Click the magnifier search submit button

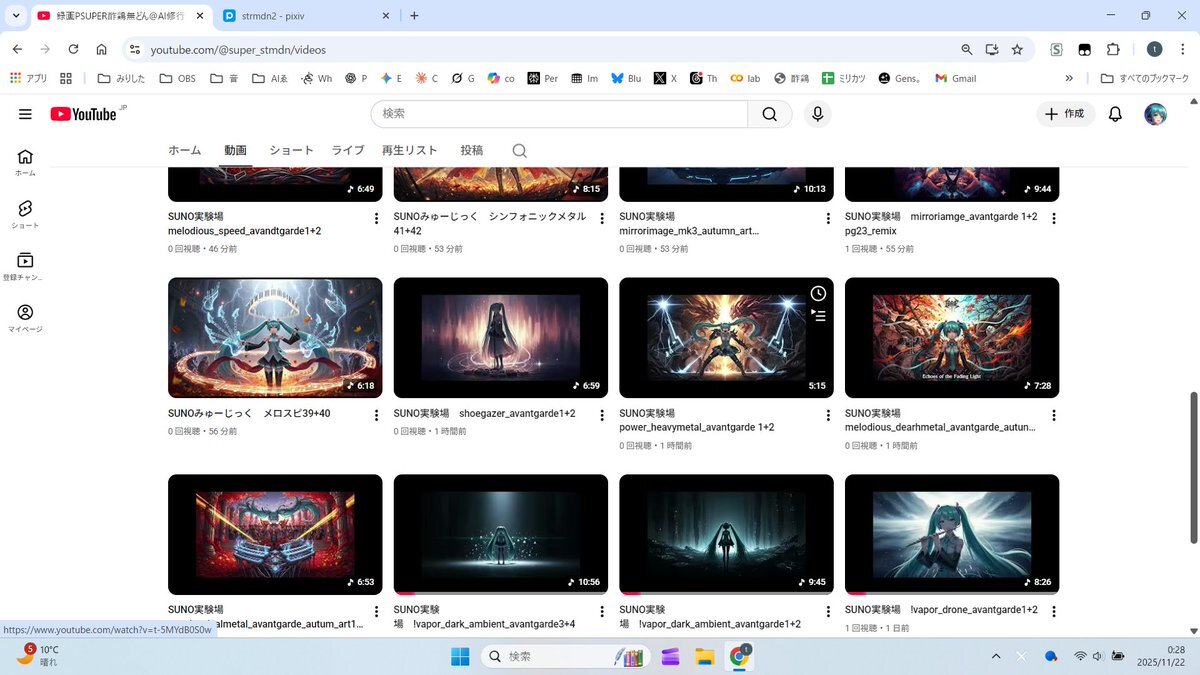(769, 114)
